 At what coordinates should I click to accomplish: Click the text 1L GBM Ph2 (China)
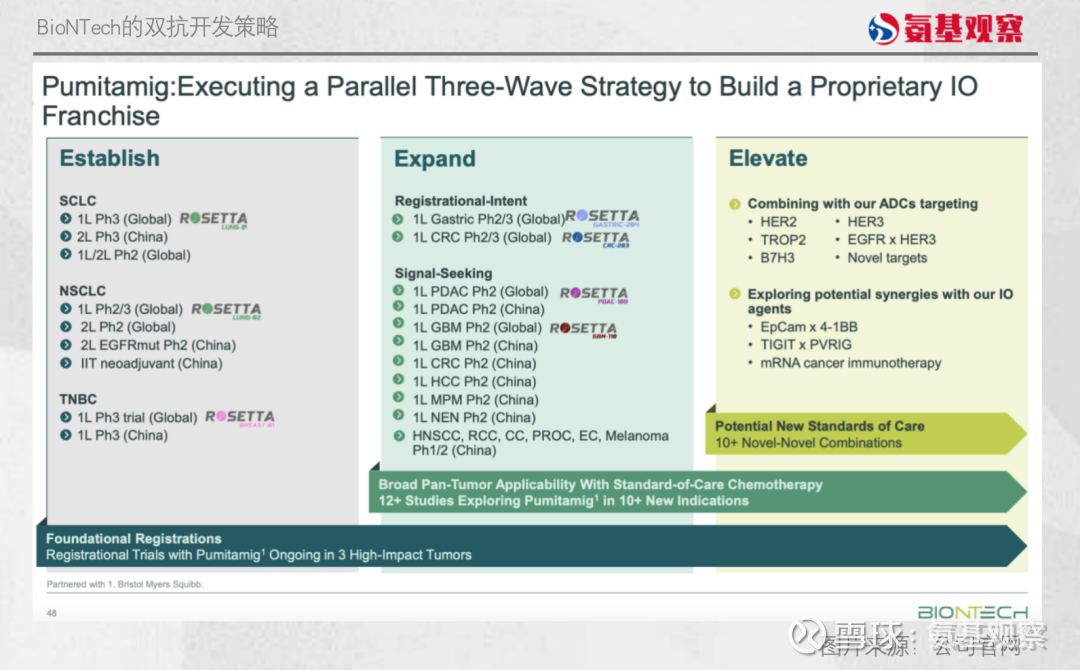pos(475,346)
